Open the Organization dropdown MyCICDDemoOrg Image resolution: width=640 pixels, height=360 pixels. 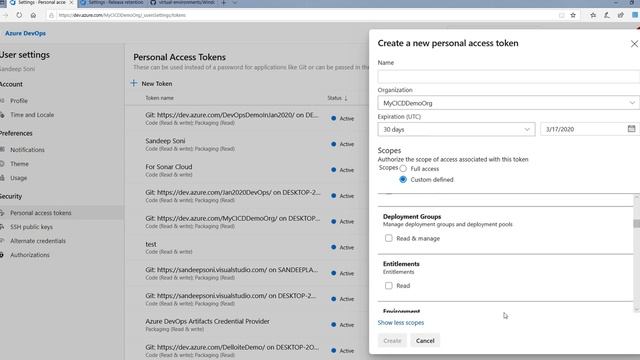508,103
